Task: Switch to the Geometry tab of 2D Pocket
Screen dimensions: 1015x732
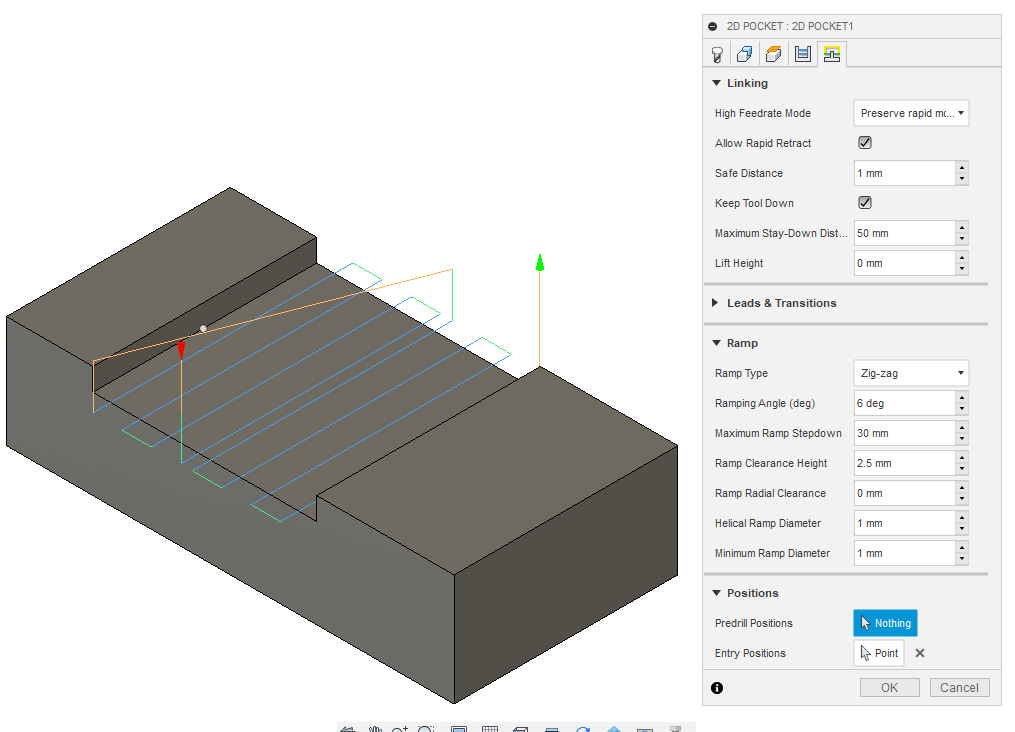Action: [x=744, y=54]
